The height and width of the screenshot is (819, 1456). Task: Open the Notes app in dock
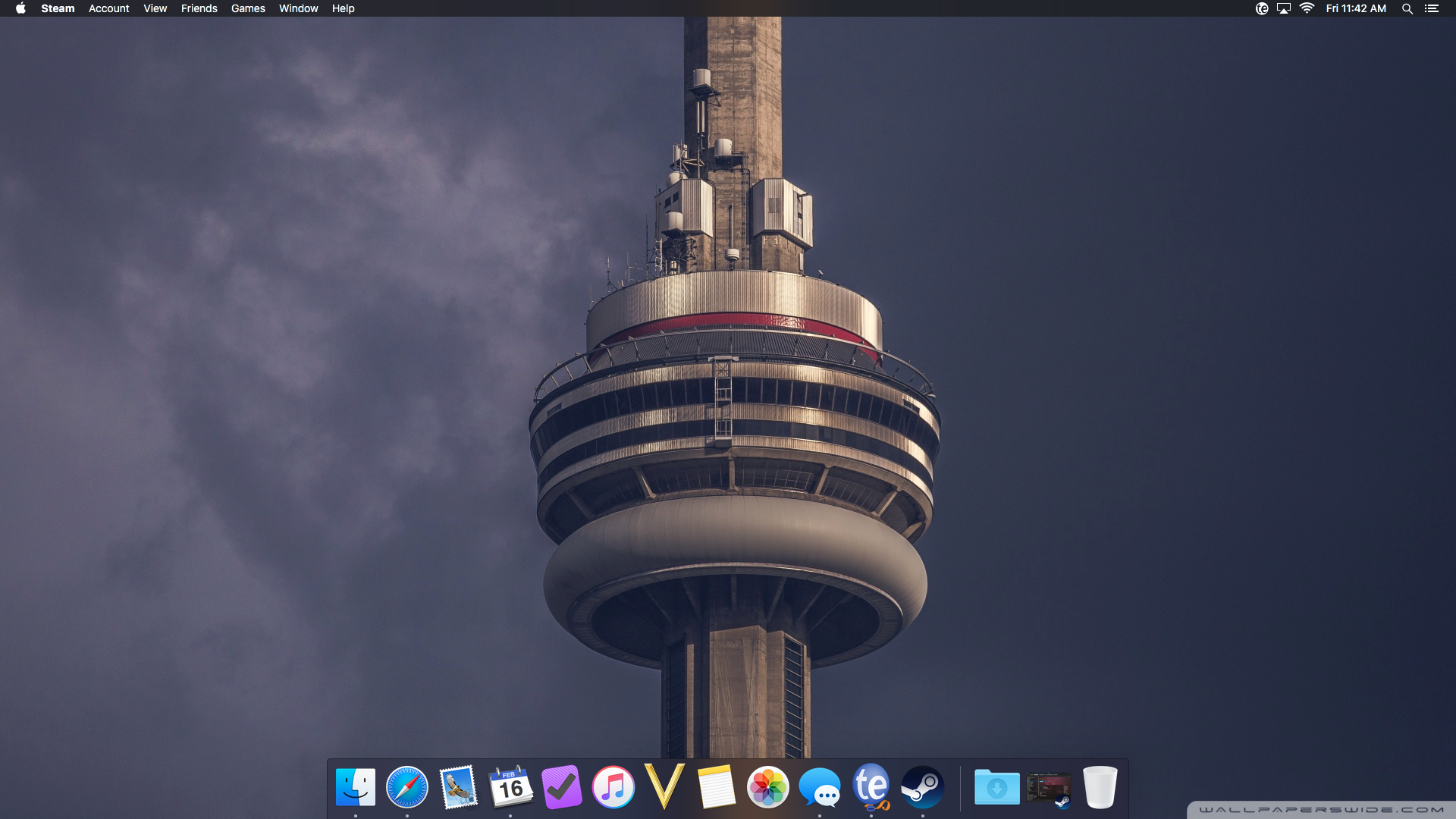pos(716,787)
